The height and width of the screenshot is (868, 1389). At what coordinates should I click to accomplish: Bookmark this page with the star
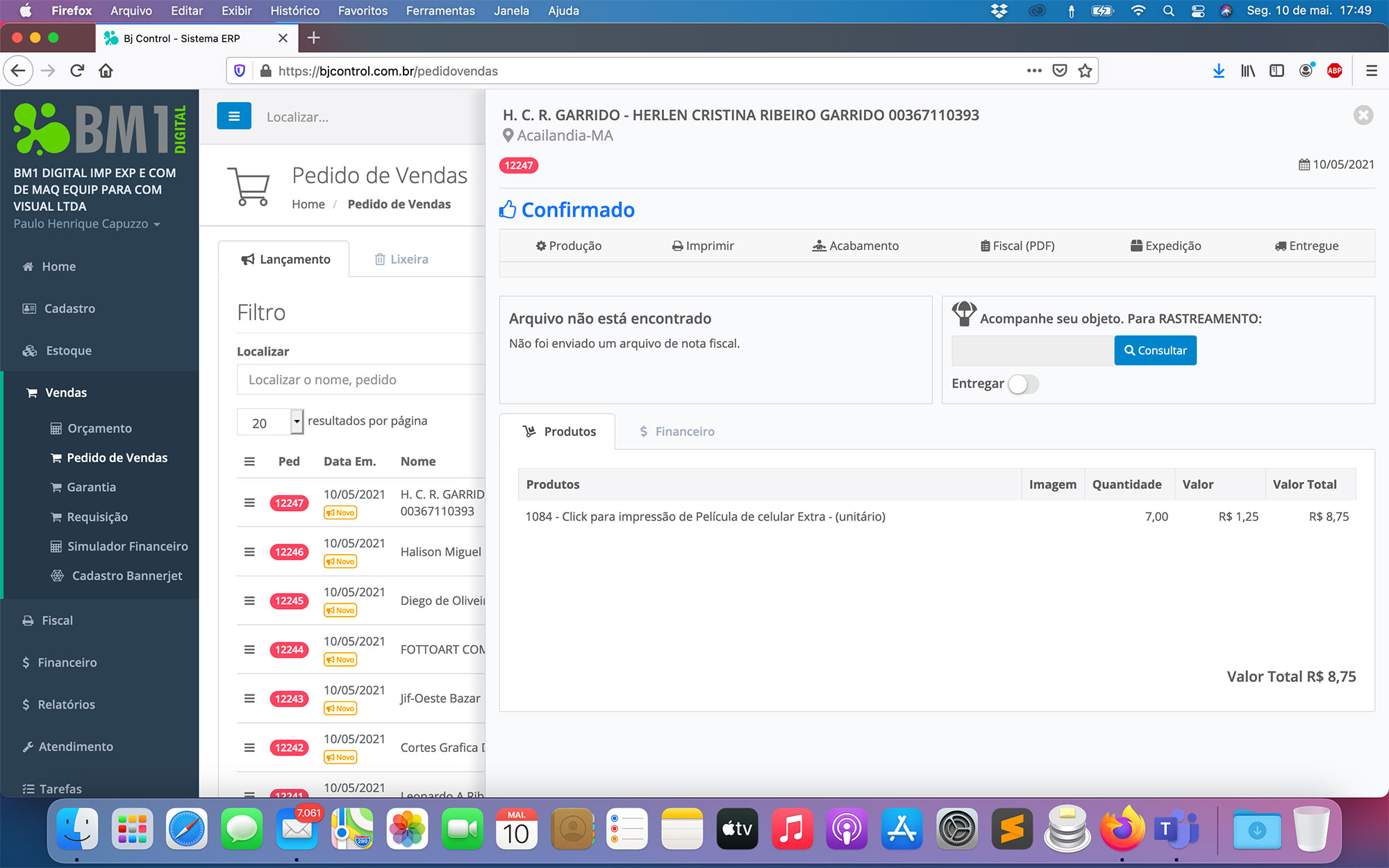click(1085, 71)
